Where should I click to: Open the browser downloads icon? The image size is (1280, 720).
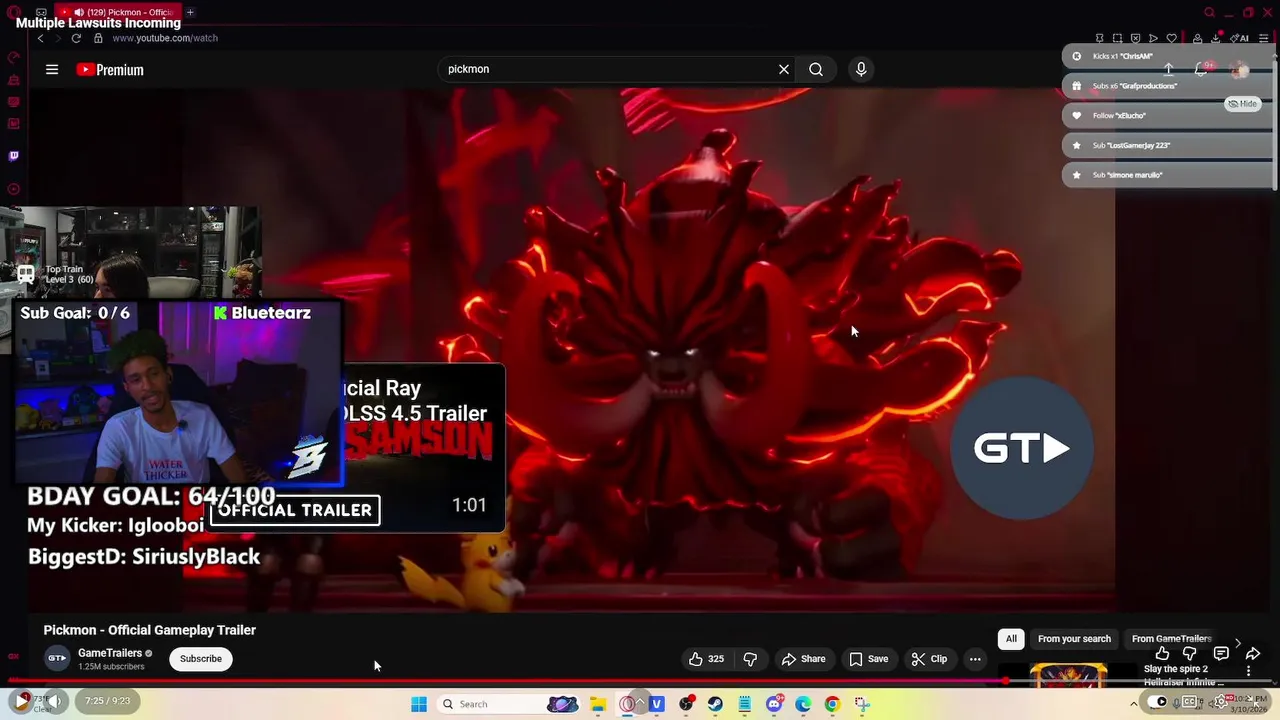1216,38
